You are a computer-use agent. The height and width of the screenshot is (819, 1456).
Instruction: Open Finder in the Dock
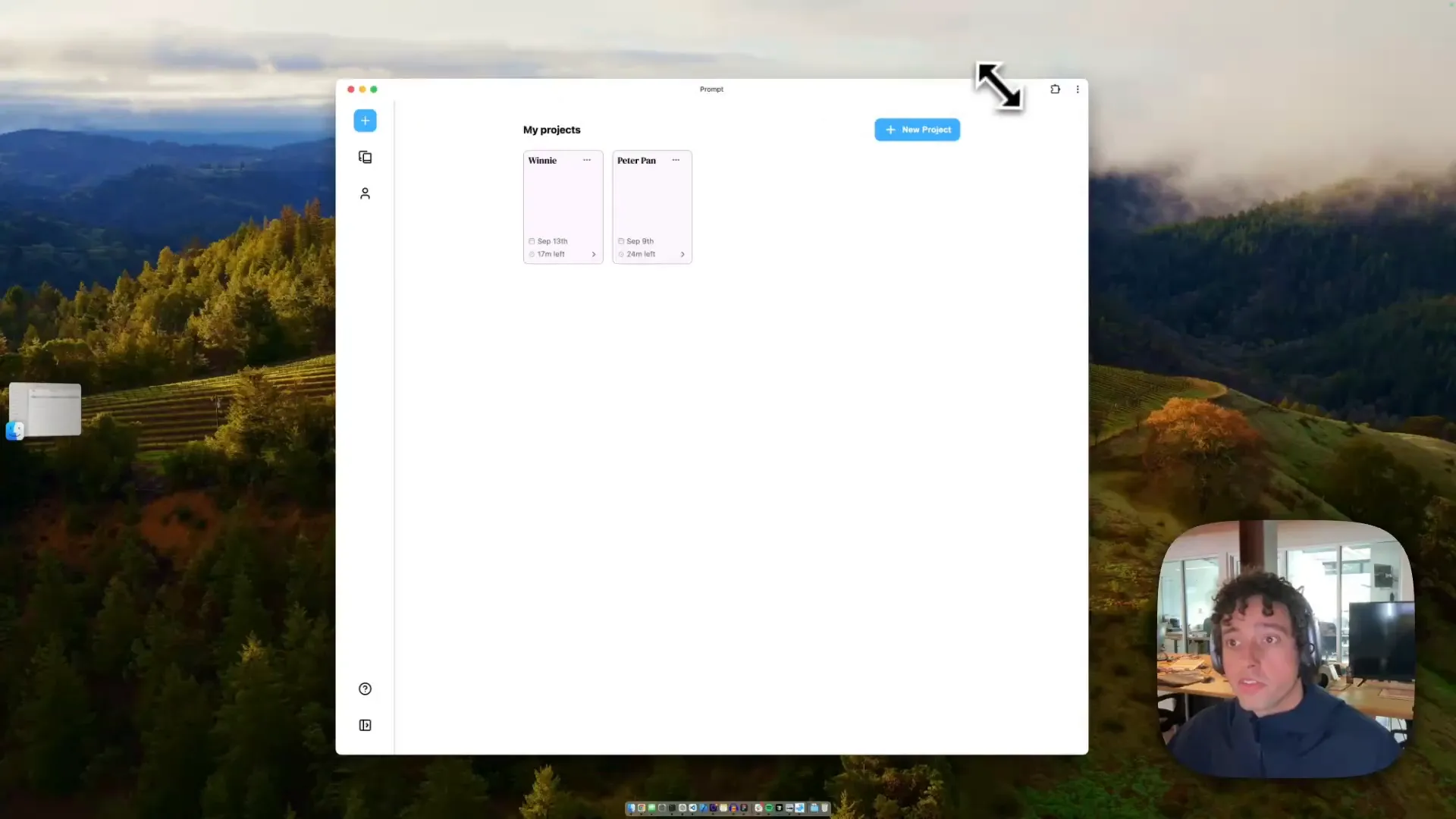pos(631,808)
